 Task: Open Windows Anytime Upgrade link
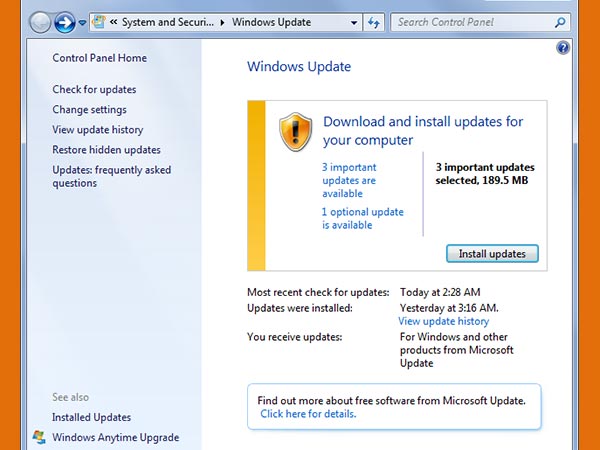tap(116, 437)
